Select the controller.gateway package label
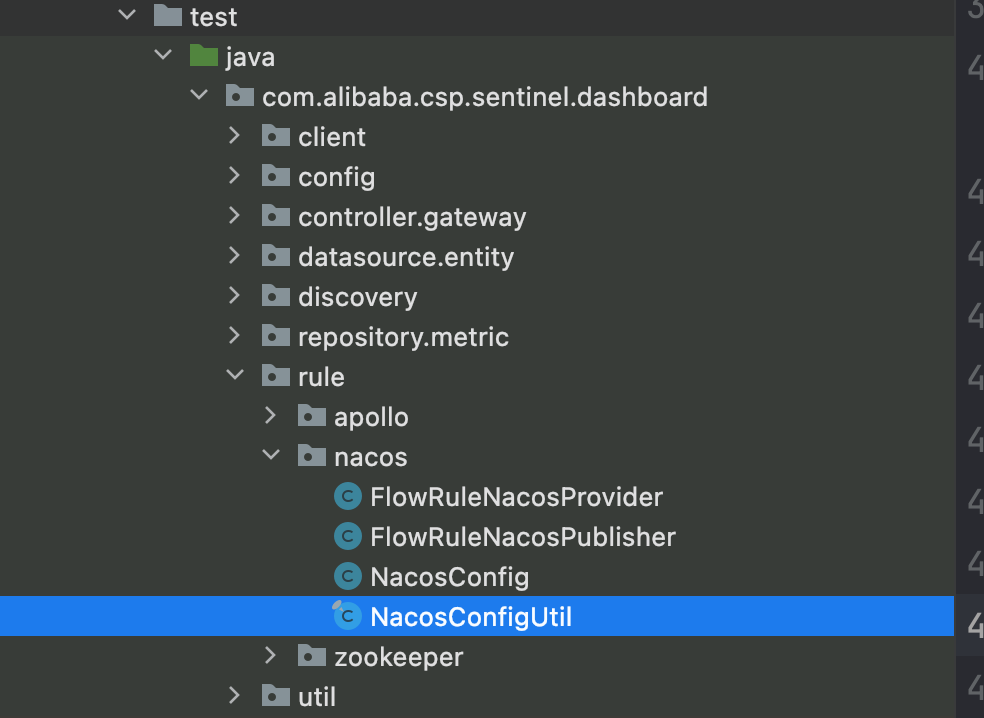The image size is (984, 718). click(x=412, y=218)
